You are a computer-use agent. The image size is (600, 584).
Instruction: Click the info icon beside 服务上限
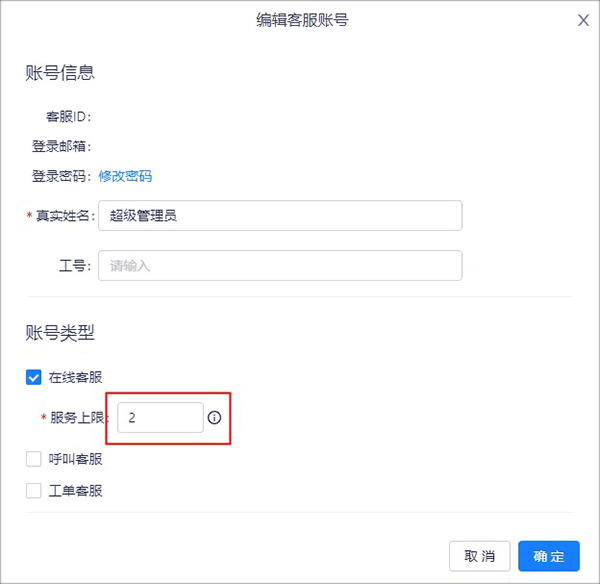(214, 418)
